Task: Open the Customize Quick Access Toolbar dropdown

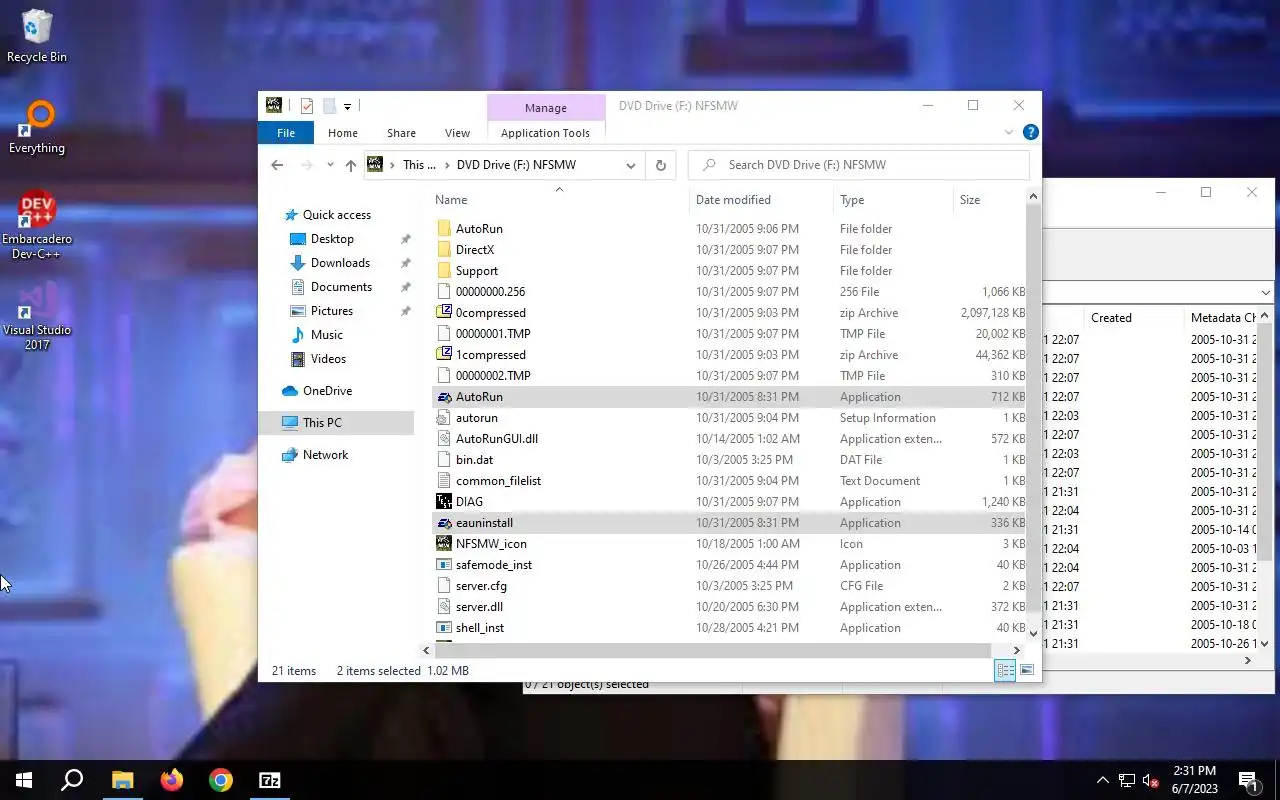Action: 347,106
